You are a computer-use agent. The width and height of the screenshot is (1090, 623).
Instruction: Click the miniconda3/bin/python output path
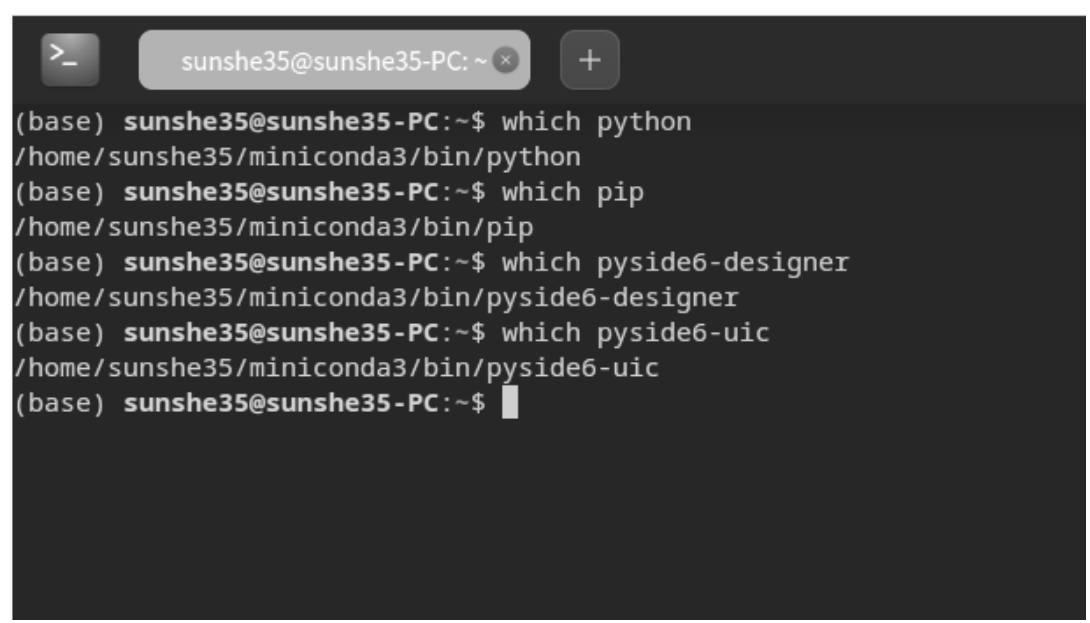click(x=298, y=157)
